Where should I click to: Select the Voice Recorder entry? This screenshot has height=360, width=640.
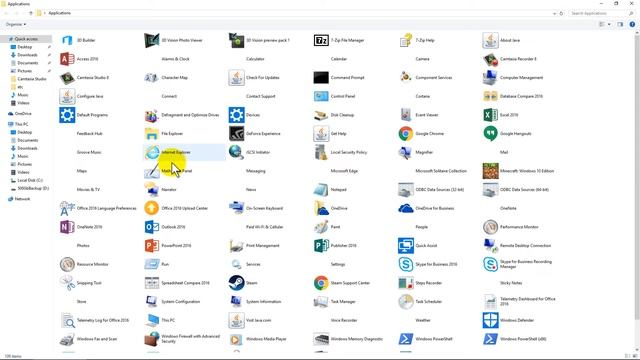point(344,320)
